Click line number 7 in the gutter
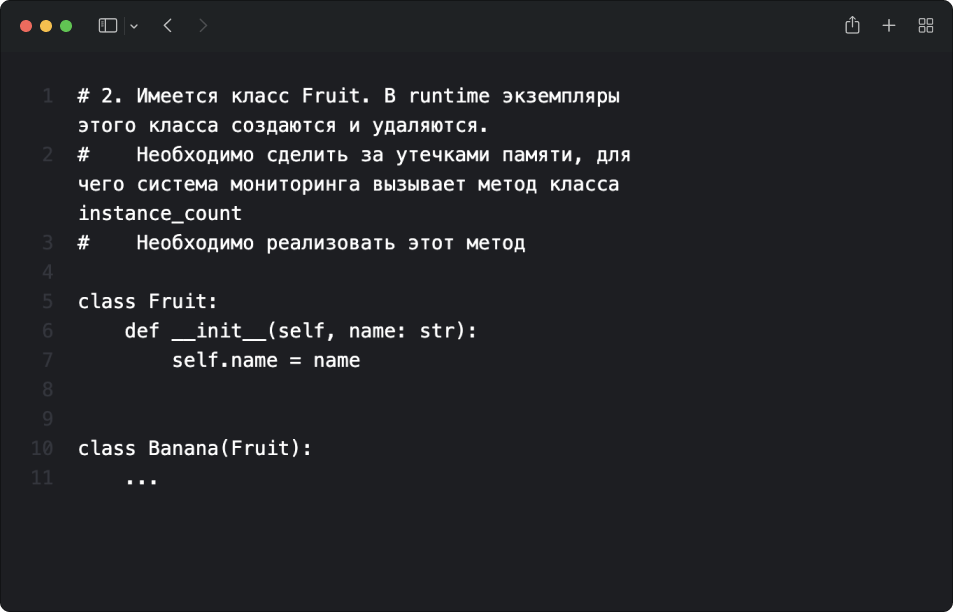The height and width of the screenshot is (612, 953). (x=47, y=360)
